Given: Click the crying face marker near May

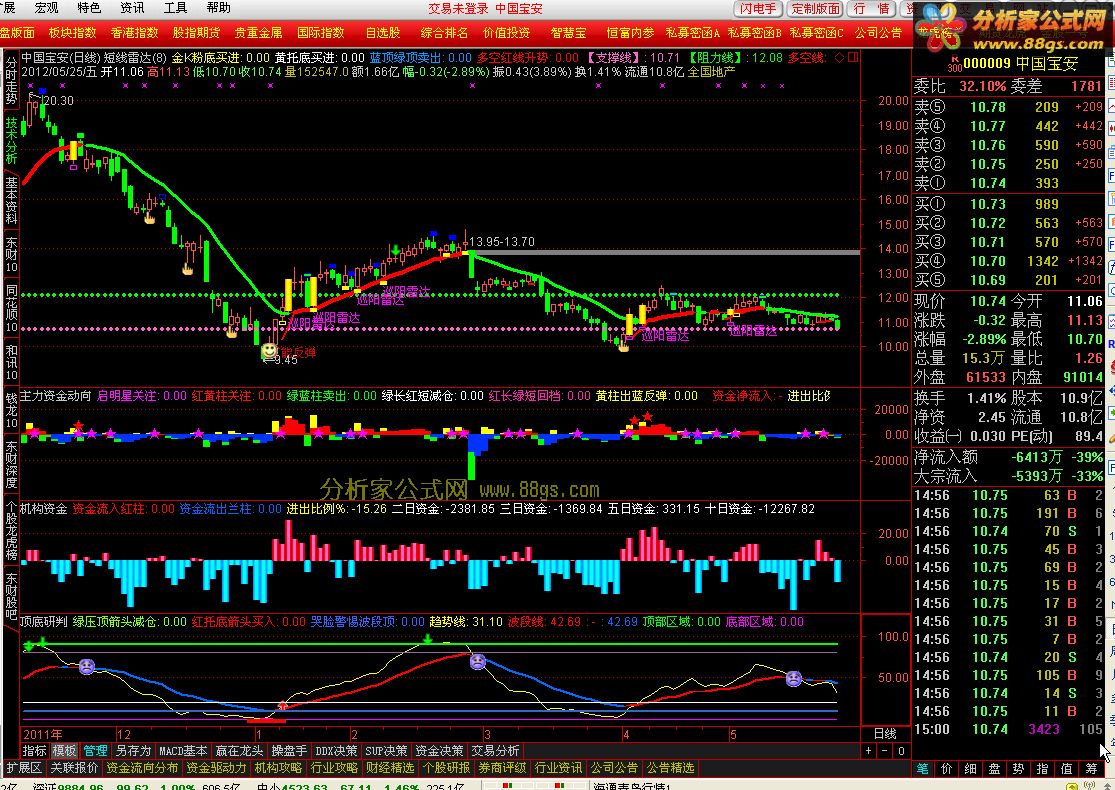Looking at the screenshot, I should [x=794, y=678].
